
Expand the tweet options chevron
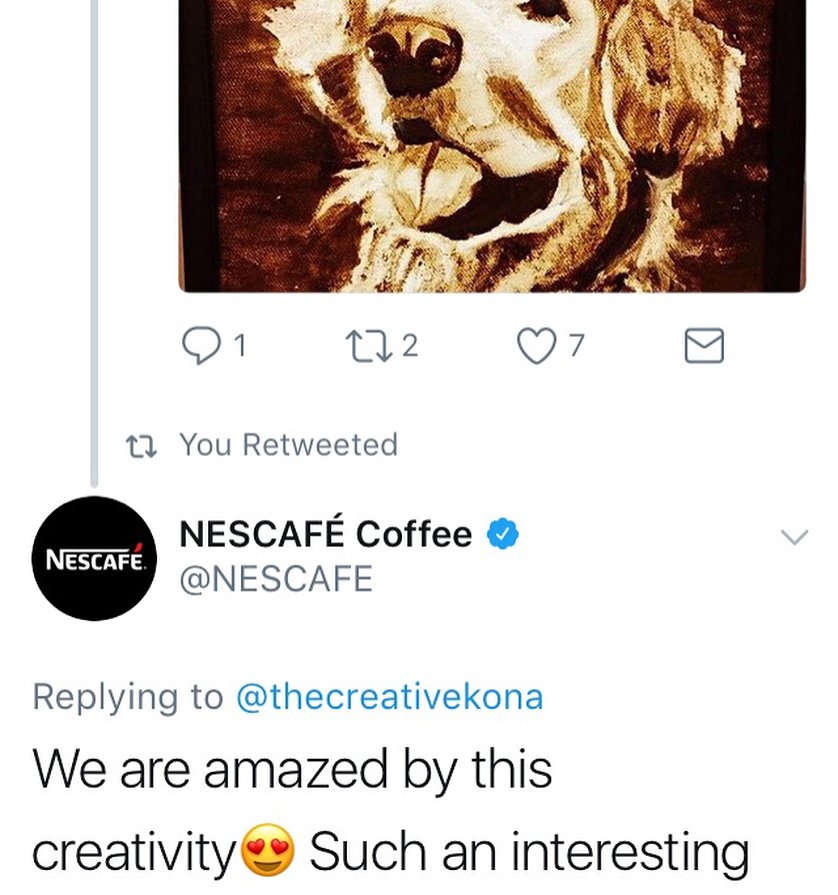[792, 538]
